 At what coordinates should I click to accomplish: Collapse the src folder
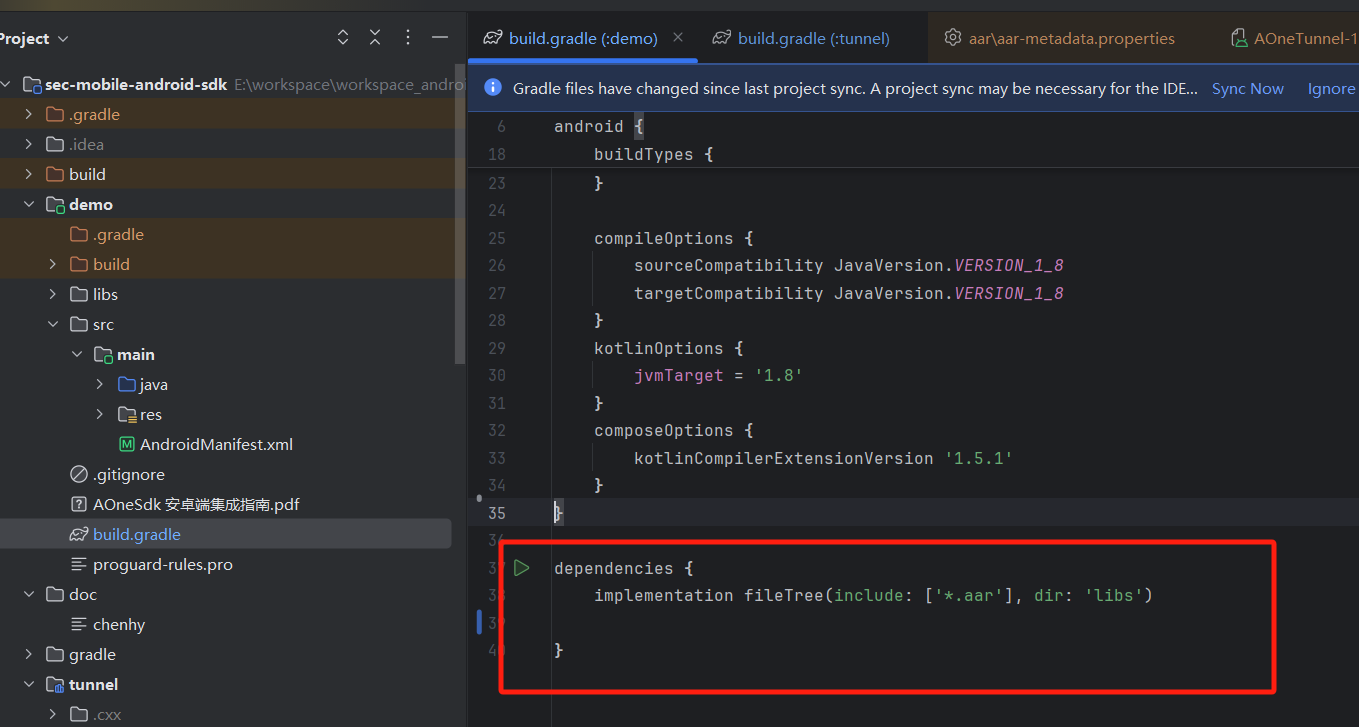(x=53, y=325)
